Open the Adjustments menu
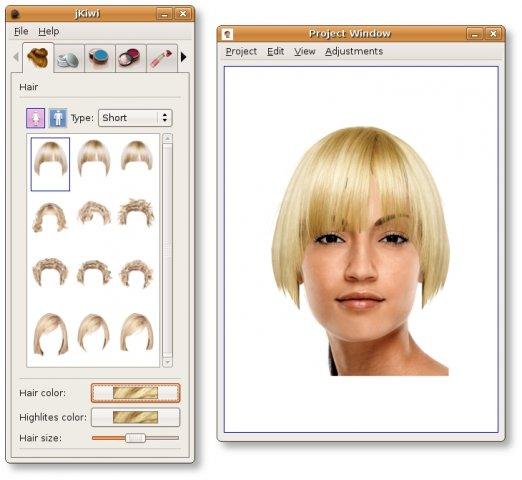Screen dimensions: 522x480 click(354, 51)
